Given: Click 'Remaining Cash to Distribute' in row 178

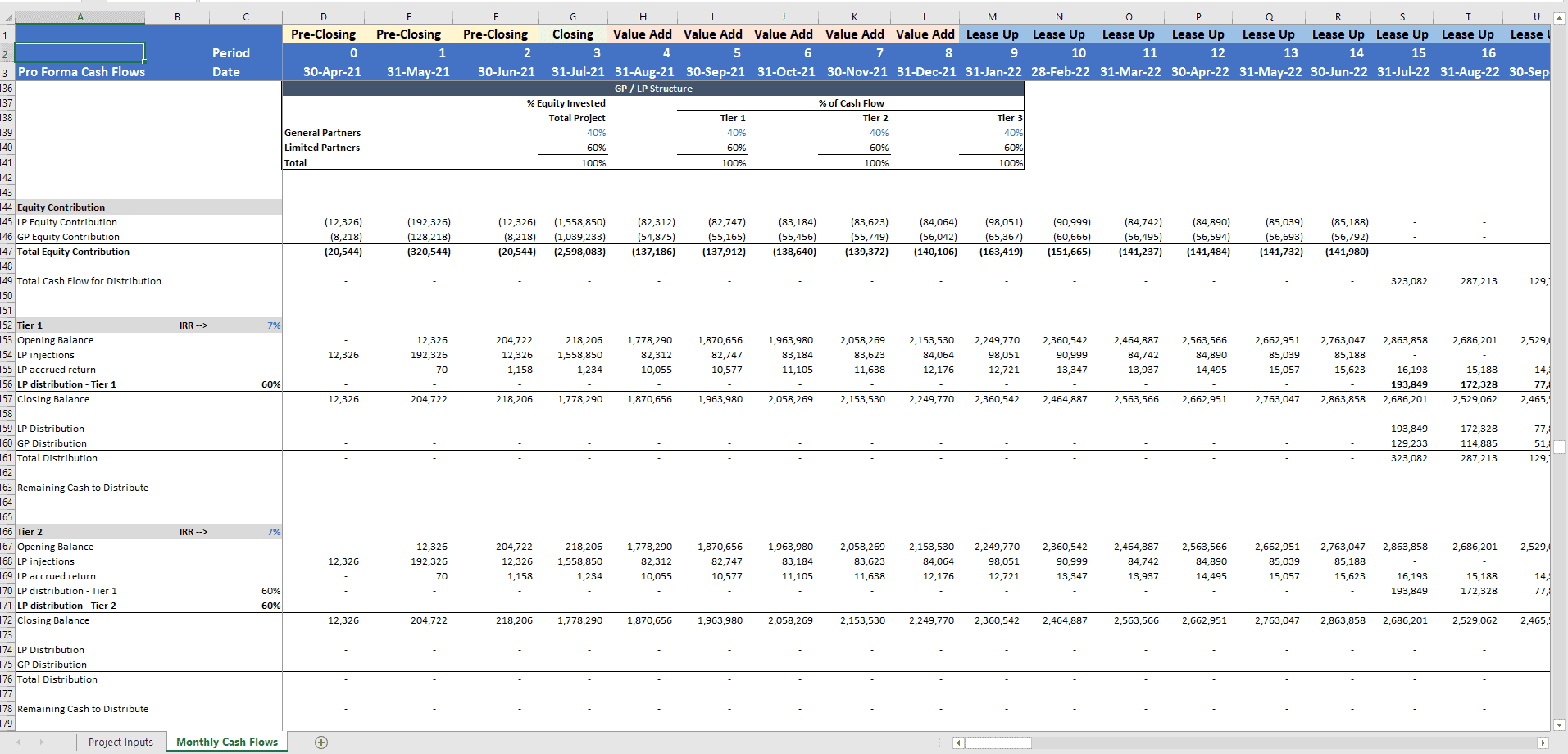Looking at the screenshot, I should [83, 709].
